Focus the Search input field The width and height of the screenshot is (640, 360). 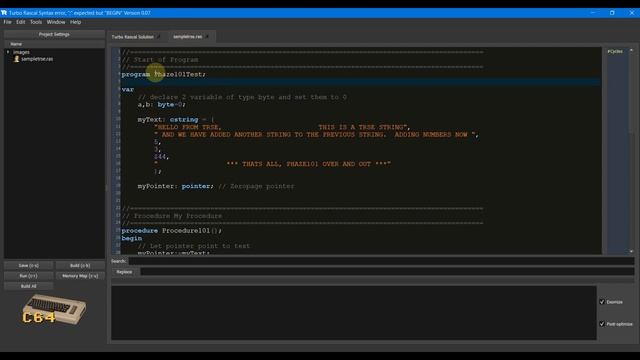[x=381, y=261]
